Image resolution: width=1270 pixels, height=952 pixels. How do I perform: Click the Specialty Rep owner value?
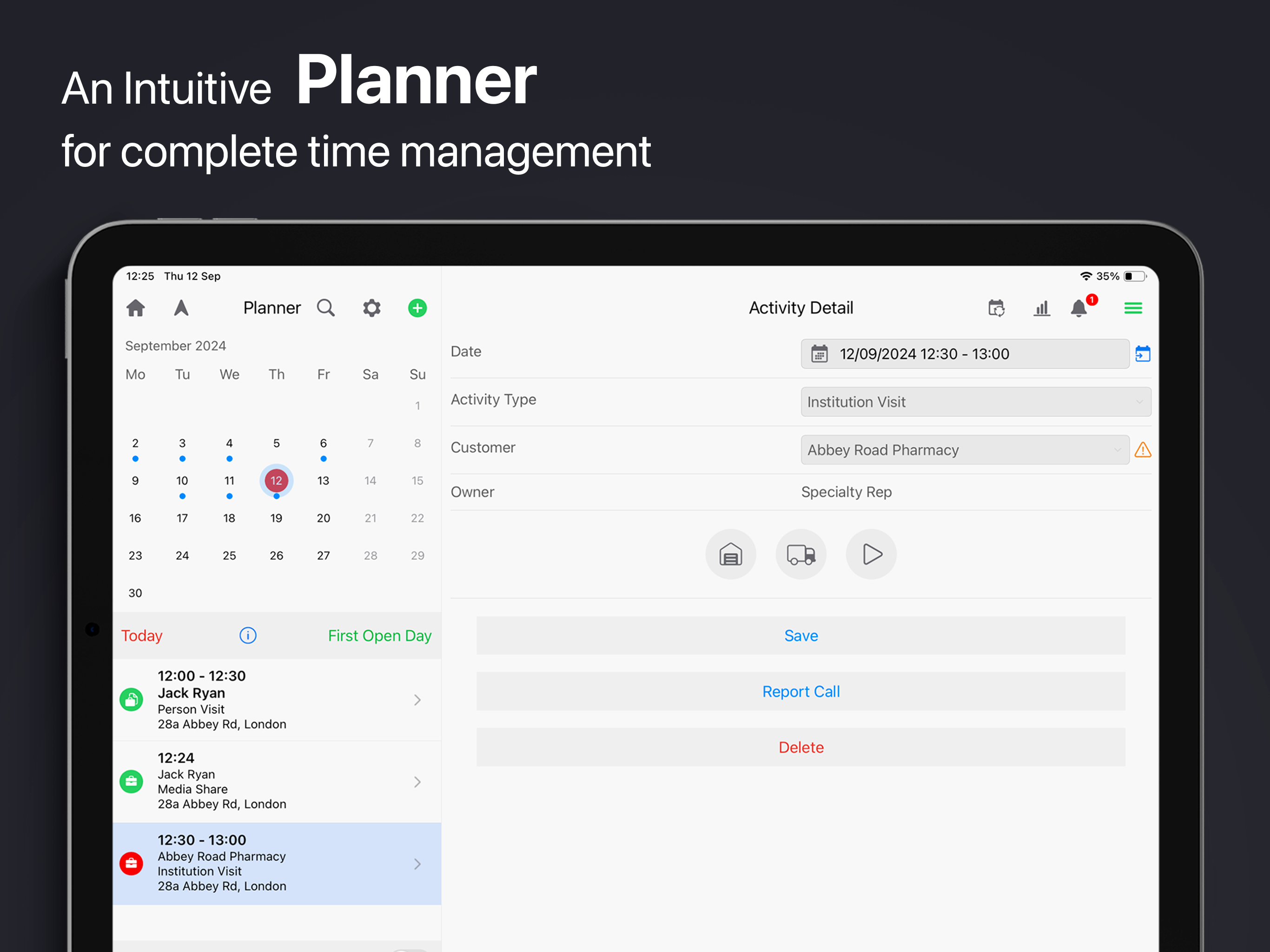point(847,492)
